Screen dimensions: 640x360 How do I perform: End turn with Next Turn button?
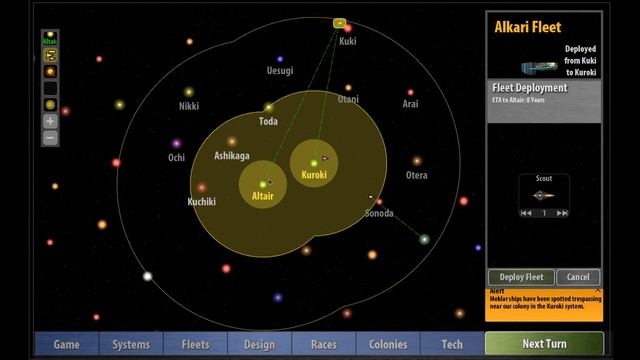coord(544,344)
